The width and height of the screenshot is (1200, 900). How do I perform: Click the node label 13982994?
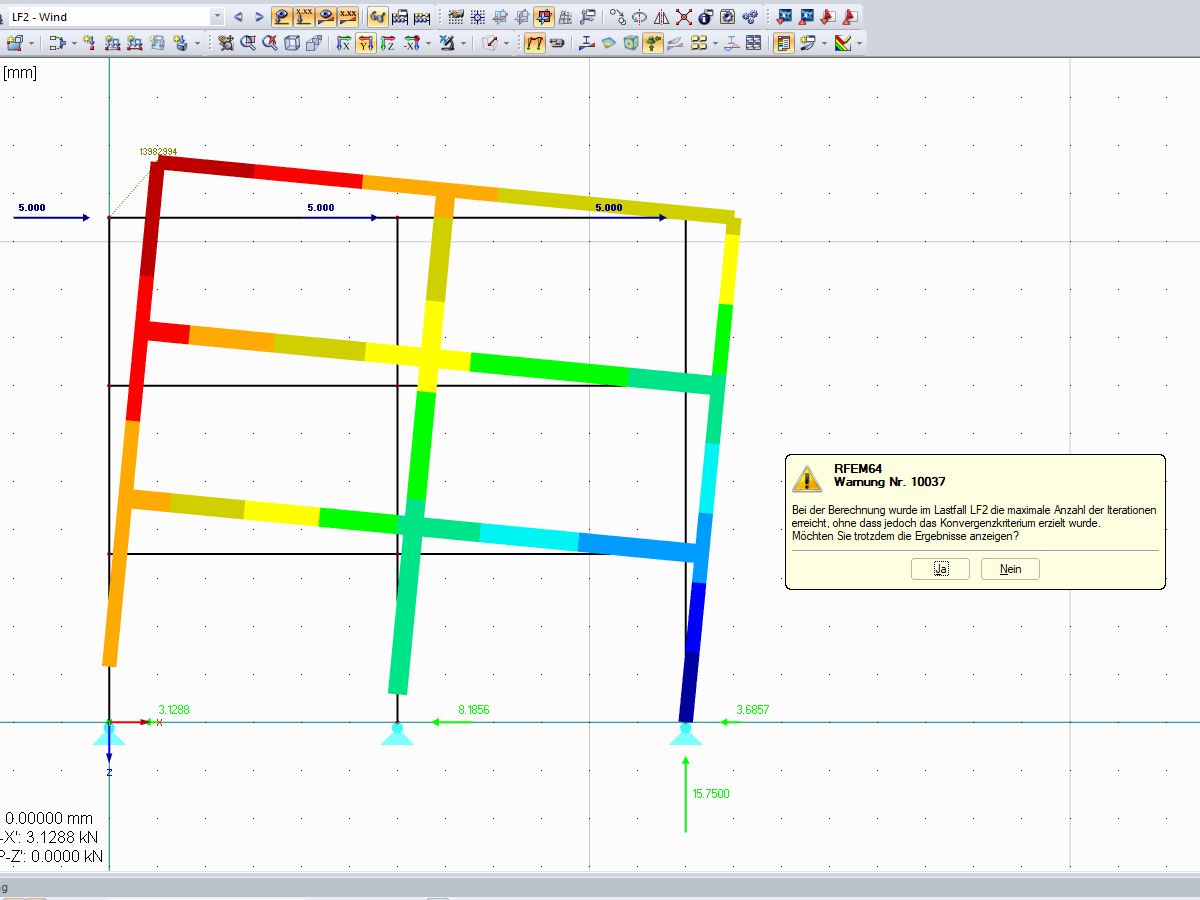[158, 151]
